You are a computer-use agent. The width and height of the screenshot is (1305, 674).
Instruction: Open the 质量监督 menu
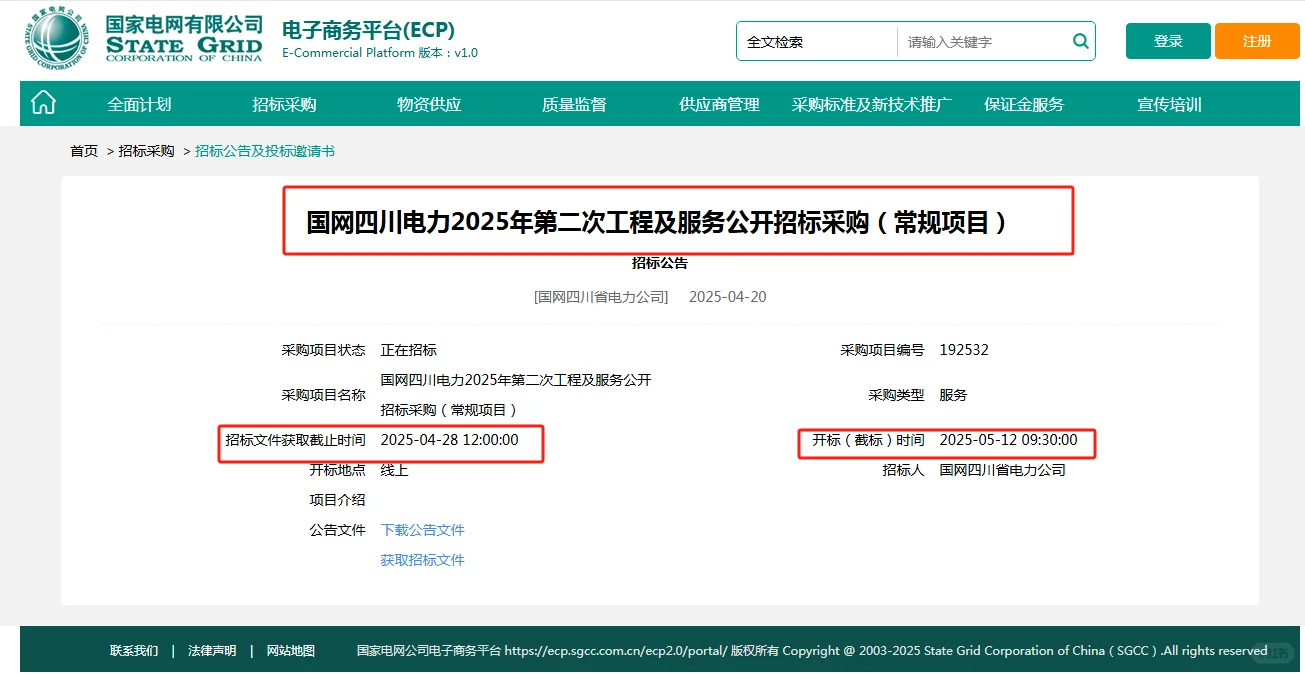point(572,103)
